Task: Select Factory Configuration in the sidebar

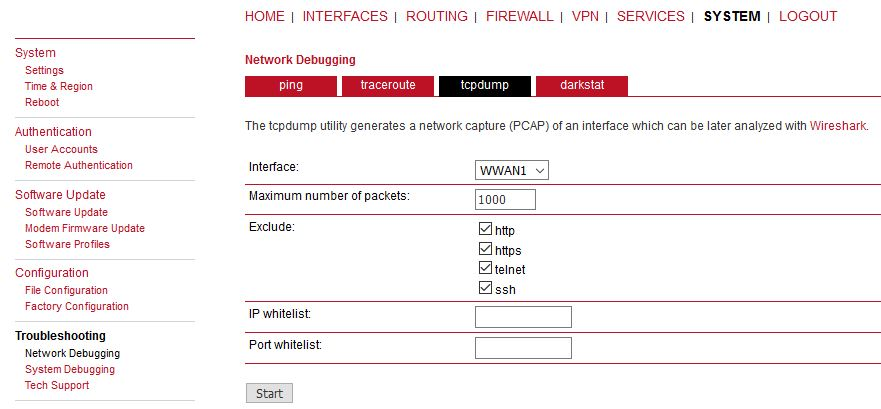Action: coord(77,306)
